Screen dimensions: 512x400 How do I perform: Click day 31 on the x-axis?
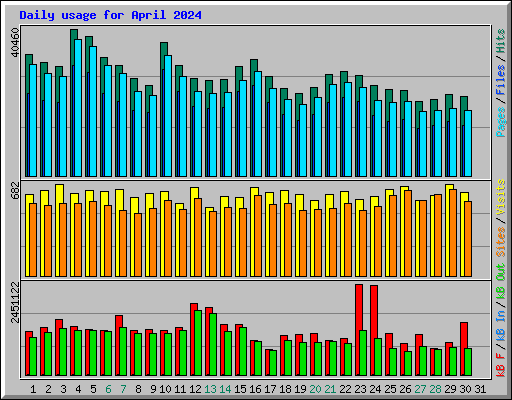point(480,389)
